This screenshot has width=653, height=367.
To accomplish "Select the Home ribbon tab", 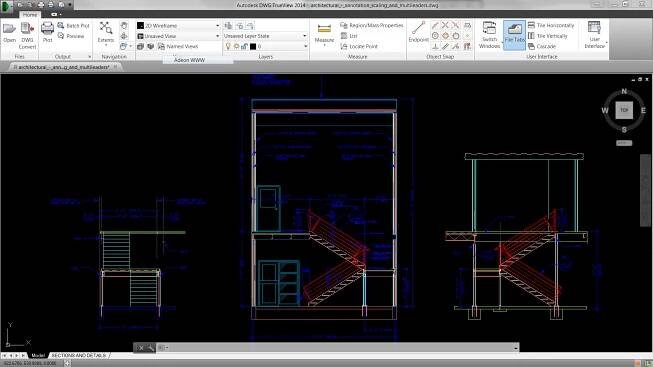I will coord(30,15).
